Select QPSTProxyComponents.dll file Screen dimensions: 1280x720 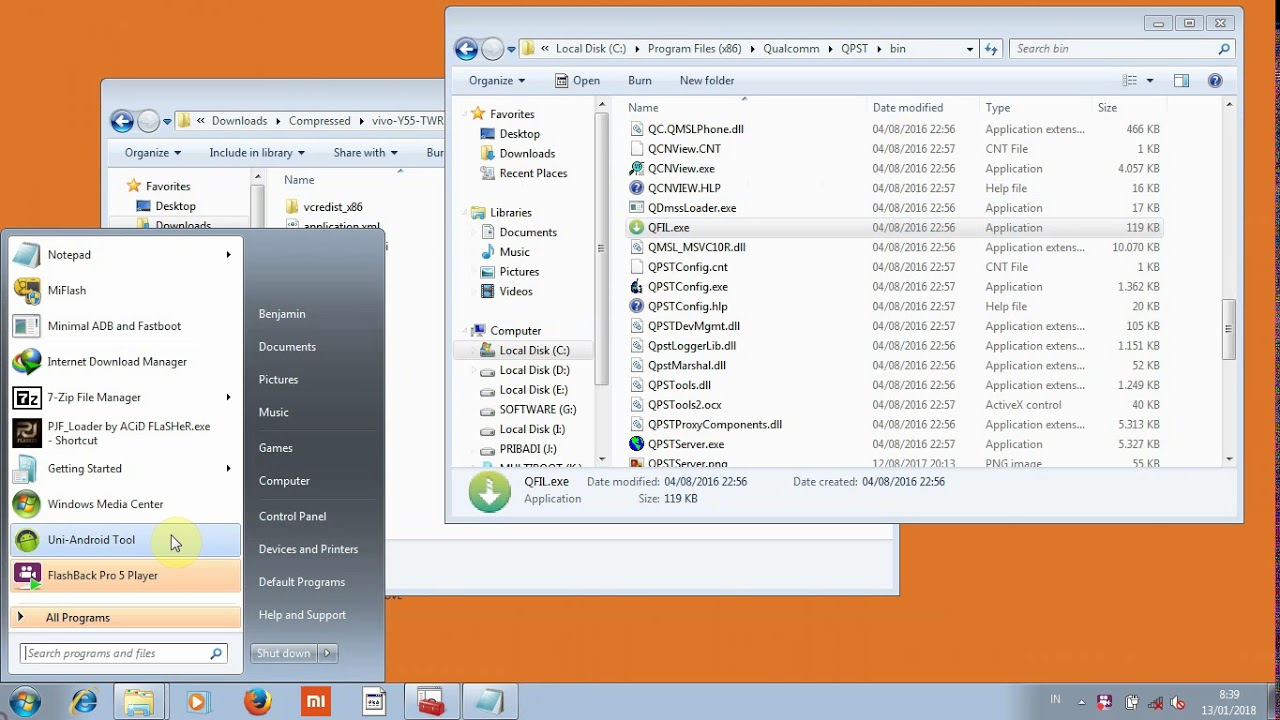(715, 425)
